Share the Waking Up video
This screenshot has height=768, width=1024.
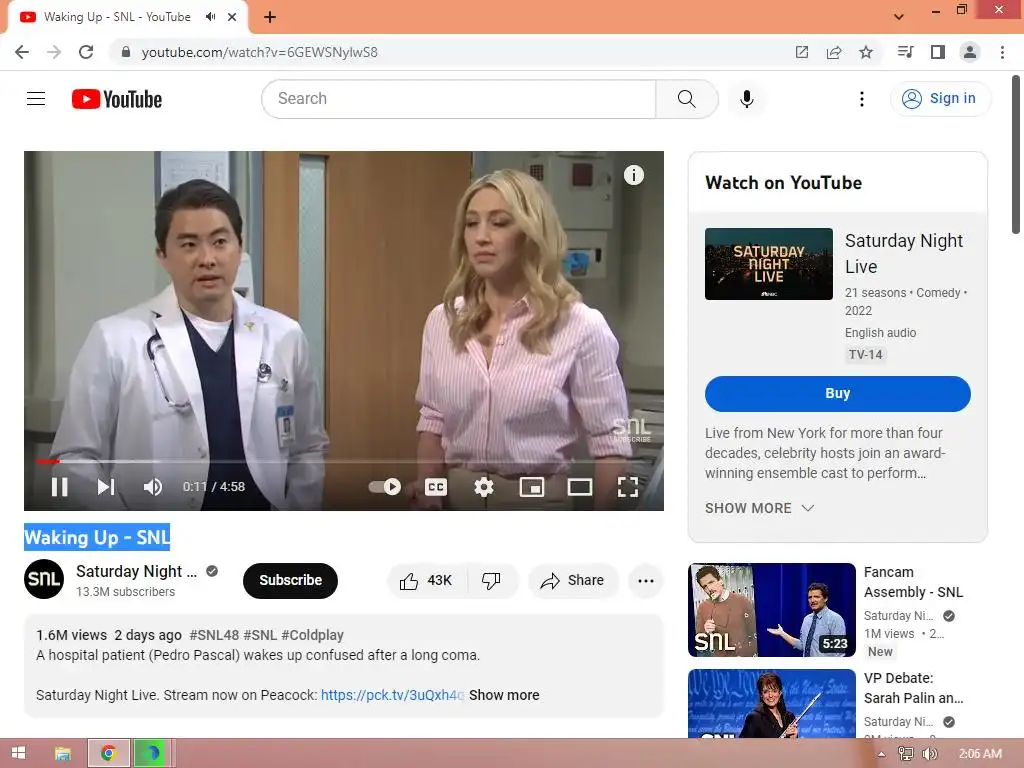573,581
